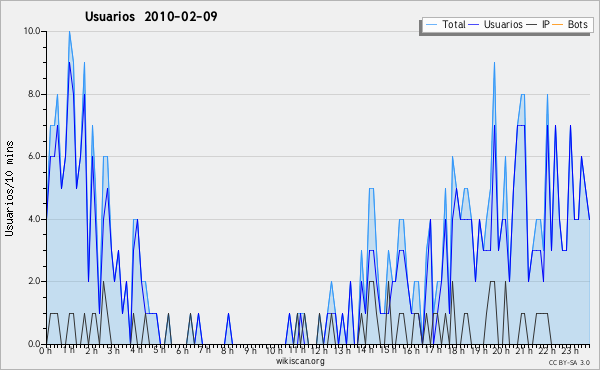Click the '6 h' x-axis label
The width and height of the screenshot is (600, 370).
point(182,351)
